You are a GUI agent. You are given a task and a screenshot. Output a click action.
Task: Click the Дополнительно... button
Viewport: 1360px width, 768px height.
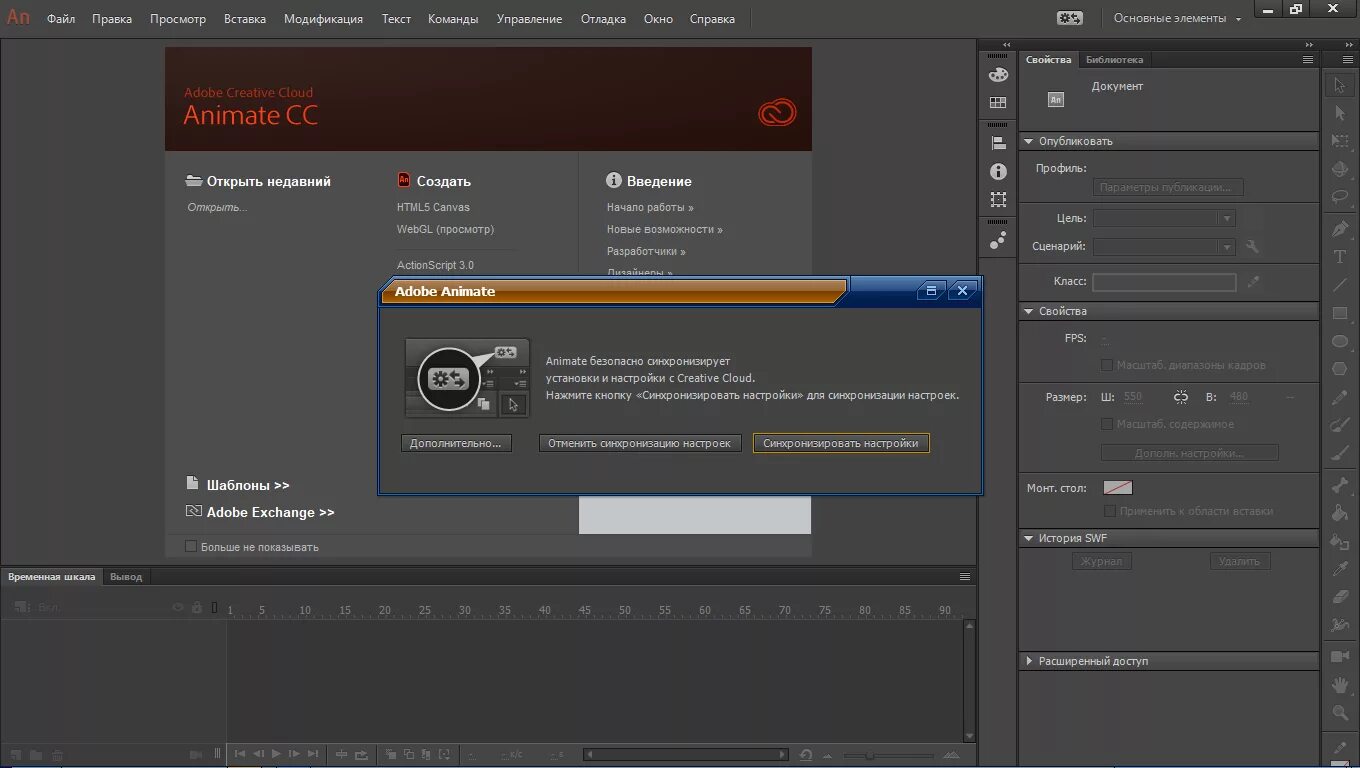(455, 443)
